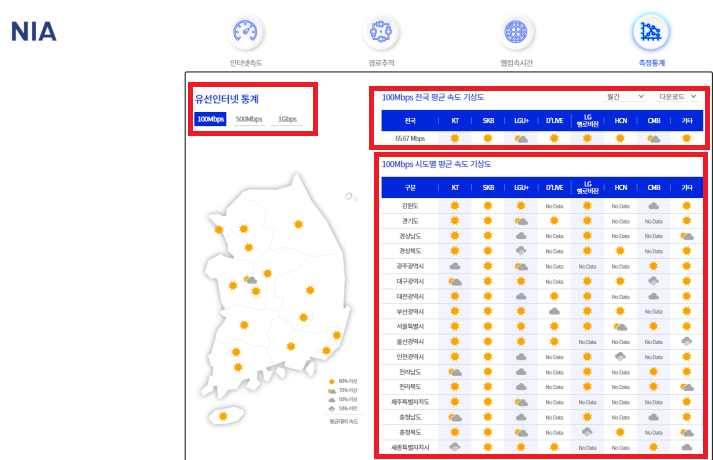Click the KT header in the 시도별 table
713x460 pixels.
[x=455, y=187]
